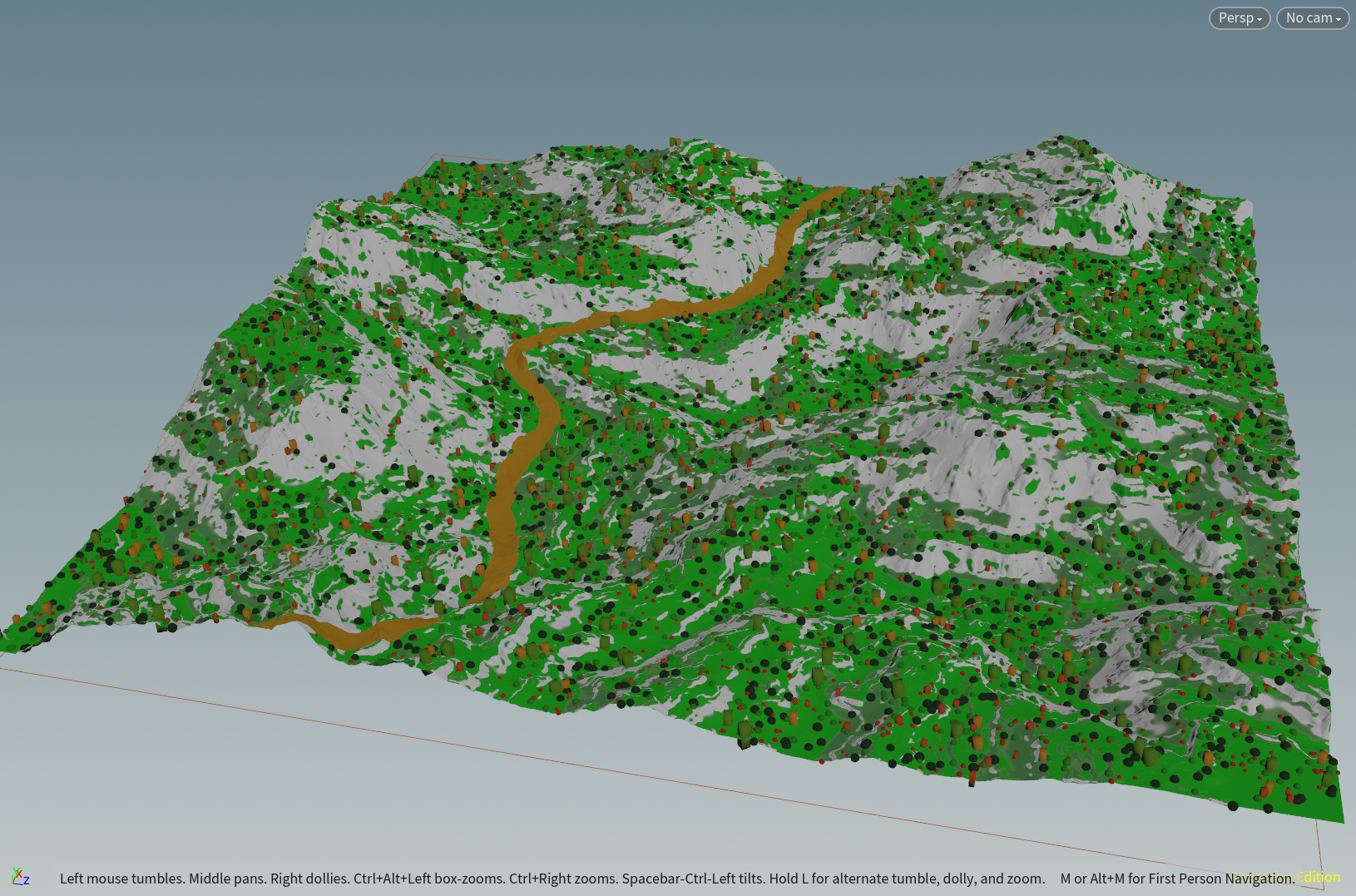
Task: Click the XYZ orientation axis gizmo
Action: click(x=20, y=877)
